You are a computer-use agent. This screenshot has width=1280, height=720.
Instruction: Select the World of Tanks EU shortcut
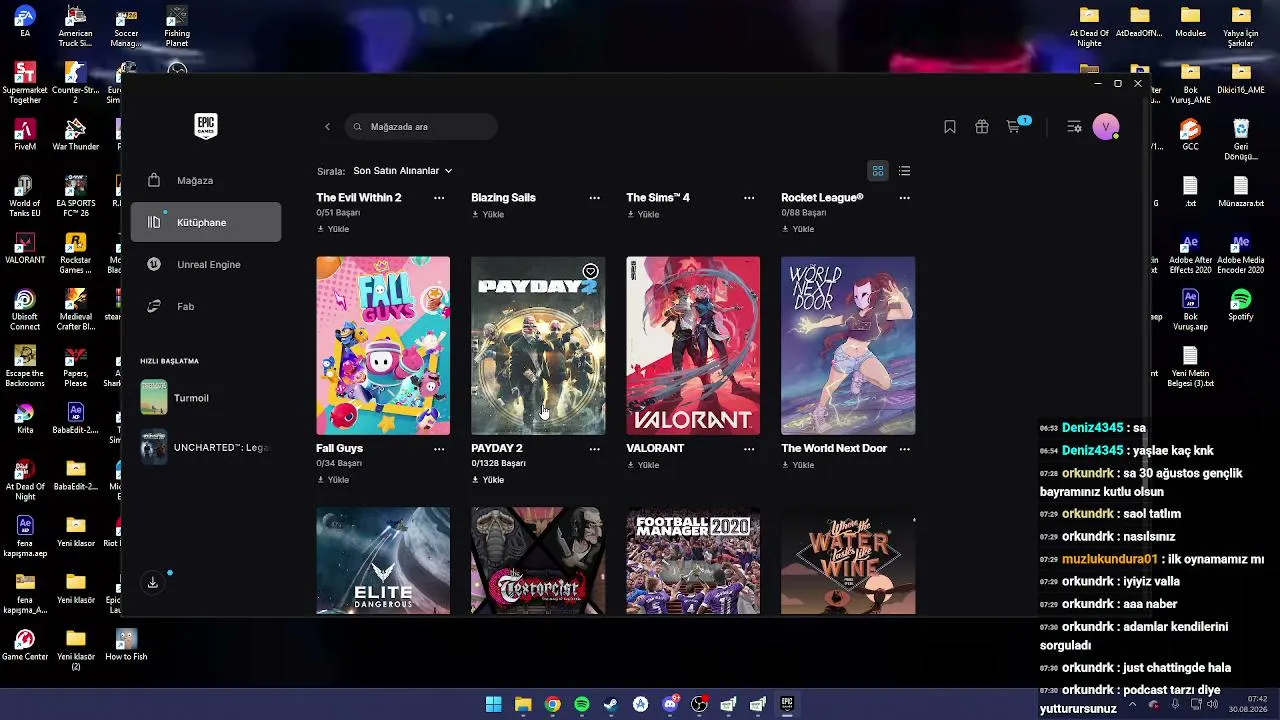[25, 197]
